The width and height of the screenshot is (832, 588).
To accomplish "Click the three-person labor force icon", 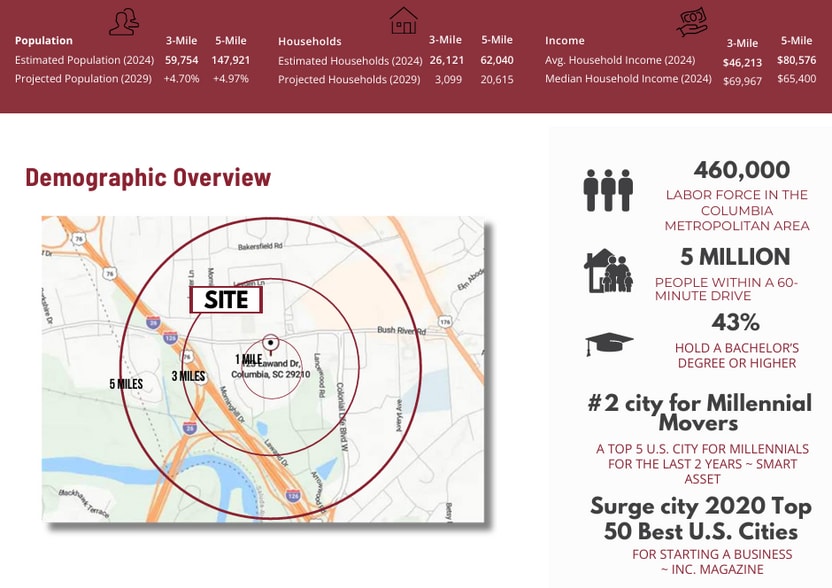I will (608, 189).
